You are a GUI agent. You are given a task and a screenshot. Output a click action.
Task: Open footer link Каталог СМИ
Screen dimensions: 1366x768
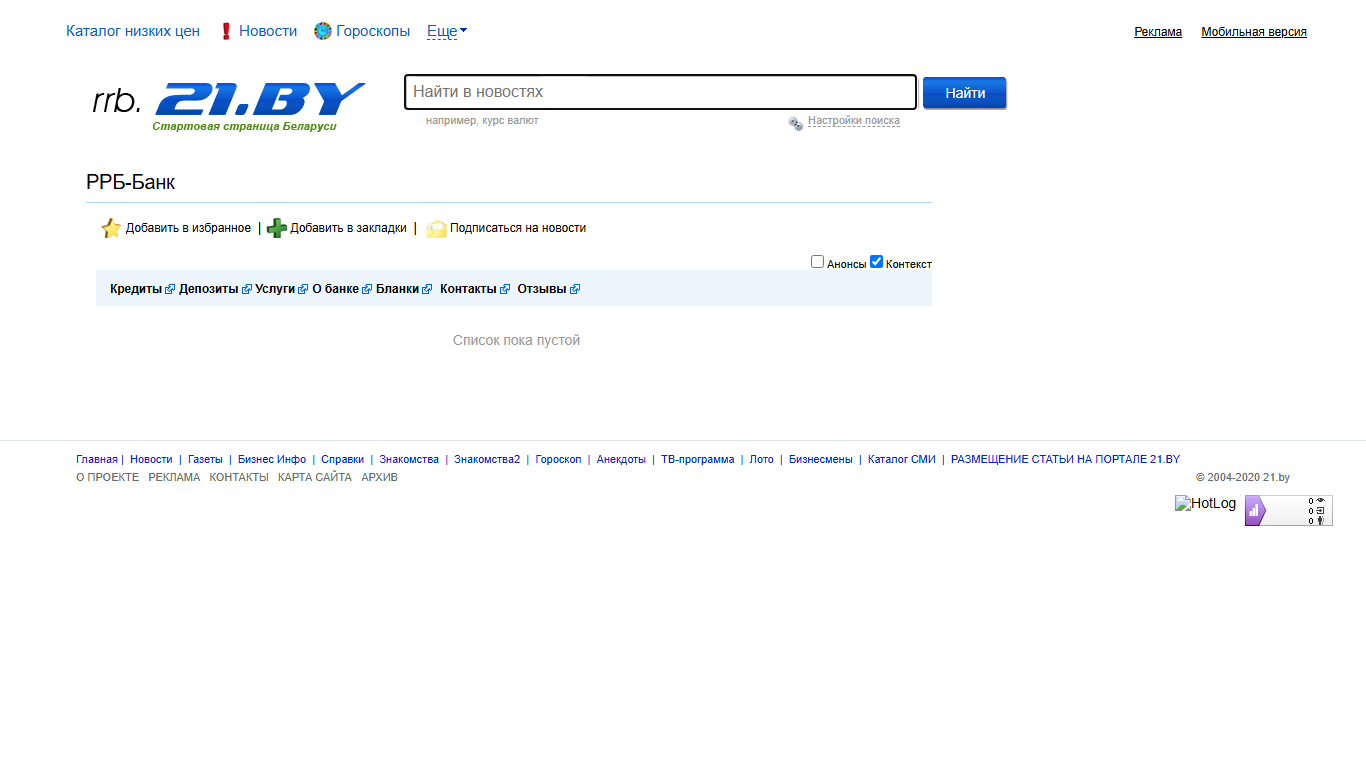tap(902, 460)
